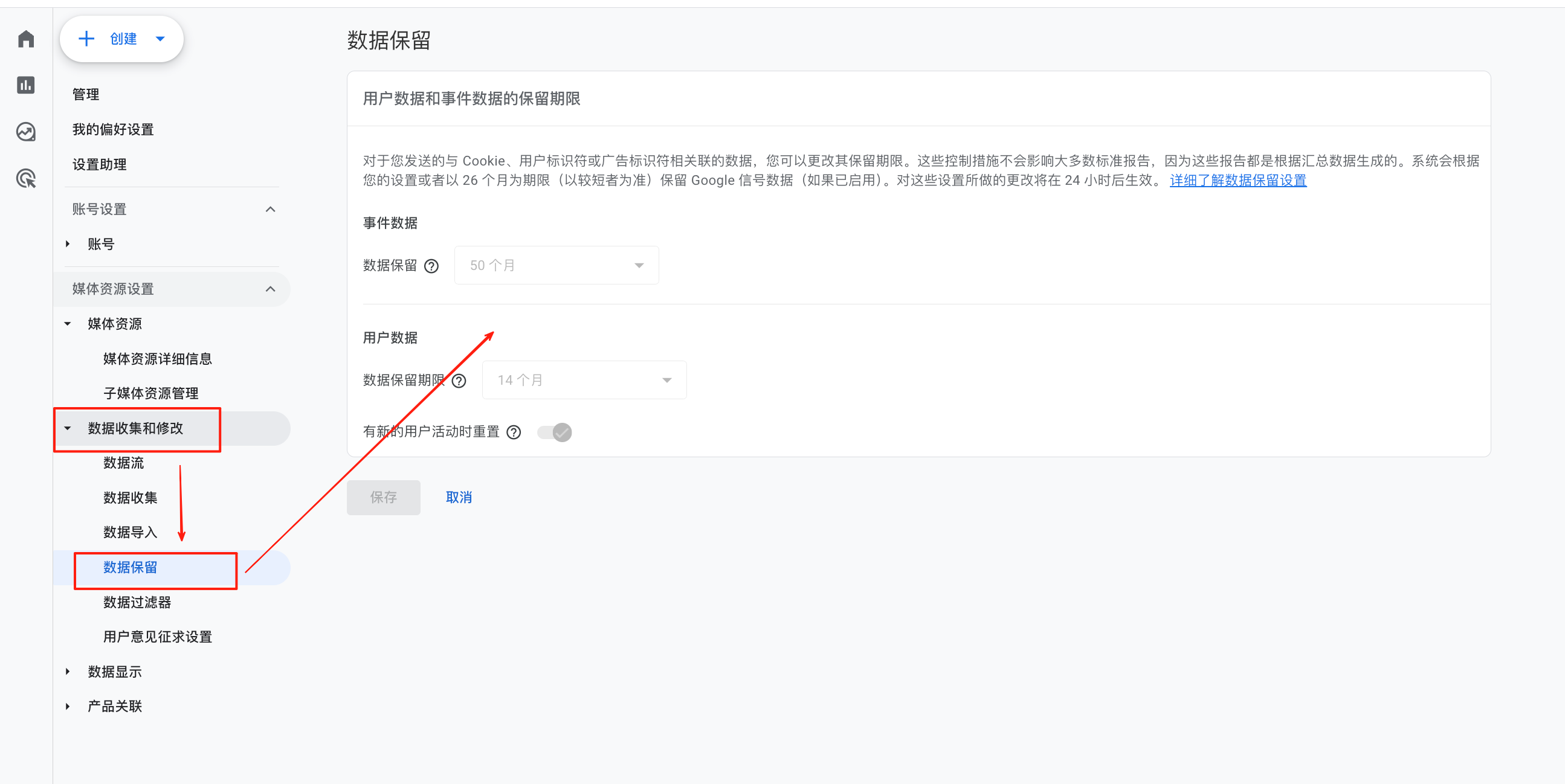Open the help icon beside 有新的用户活动时重置
This screenshot has height=784, width=1565.
pyautogui.click(x=514, y=432)
